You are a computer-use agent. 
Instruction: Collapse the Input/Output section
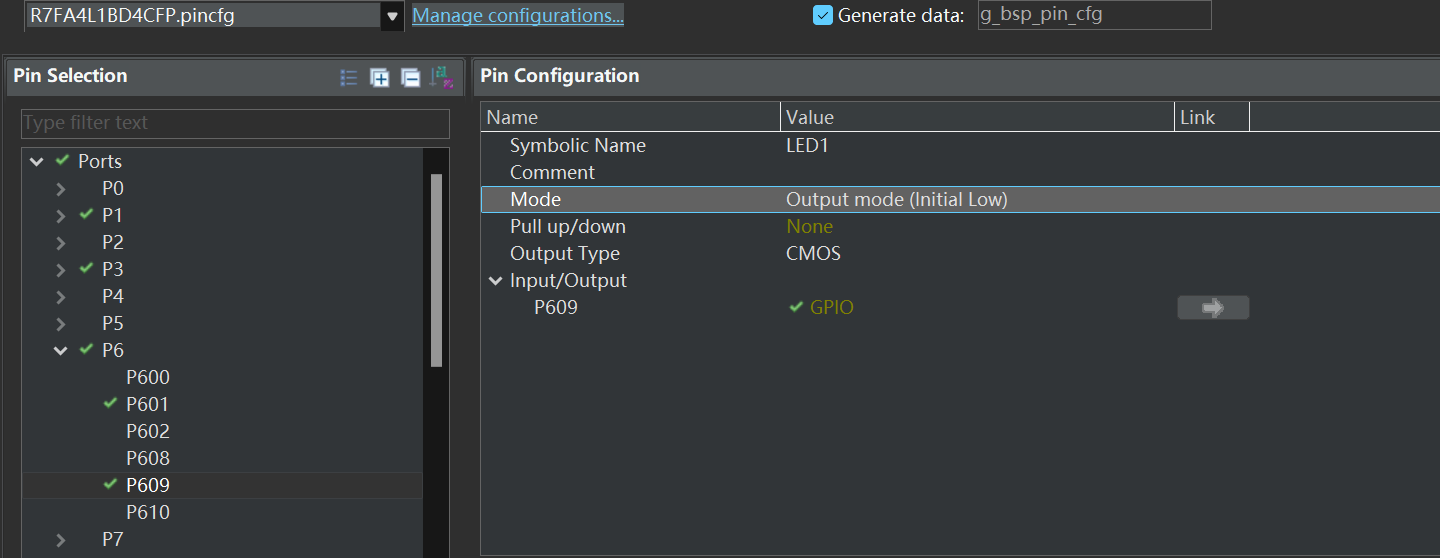point(495,281)
